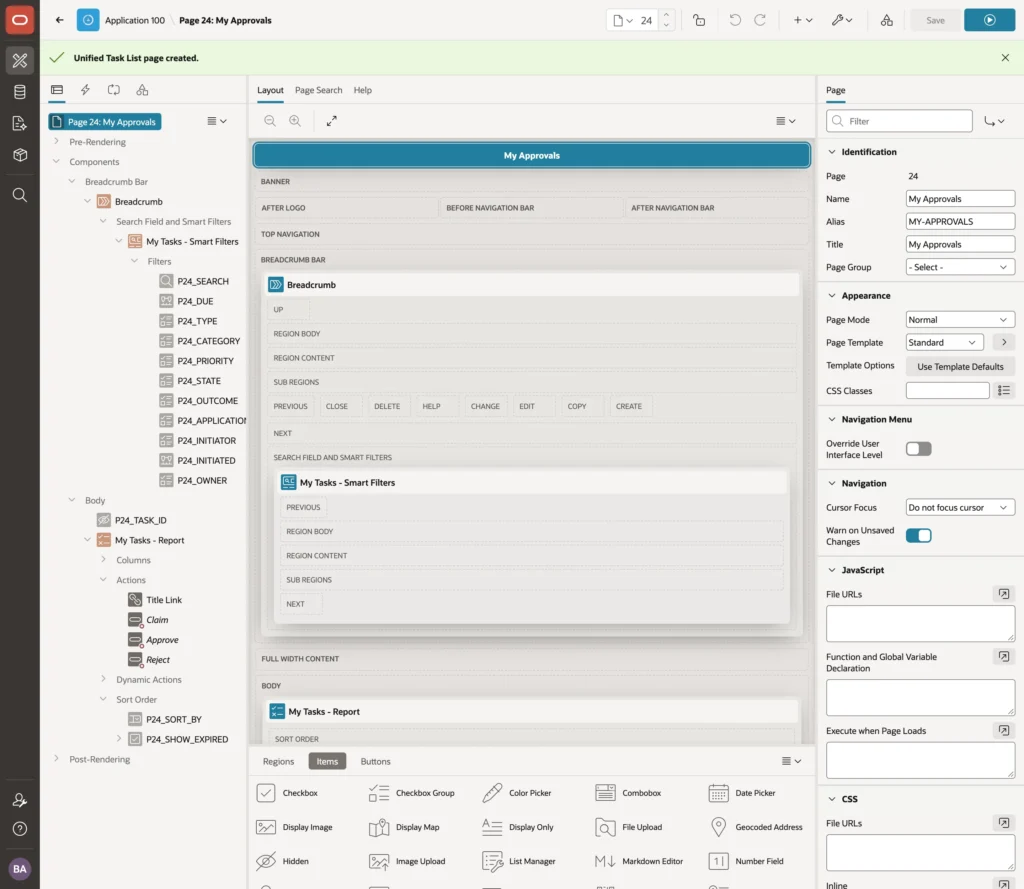Click Application 100 breadcrumb link
Image resolution: width=1024 pixels, height=889 pixels.
coord(135,20)
